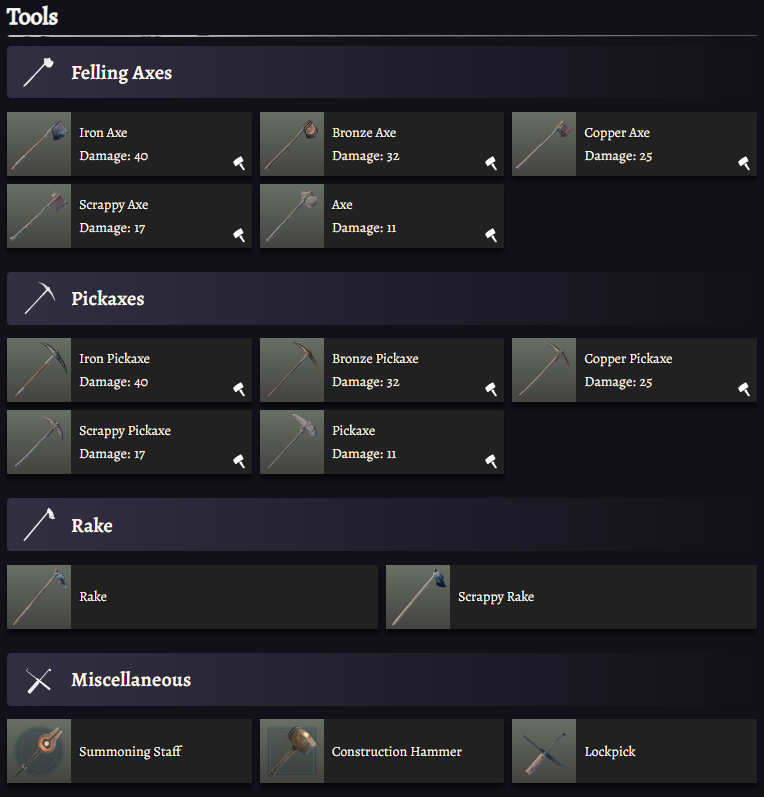Click the Scrappy Axe thumbnail
The height and width of the screenshot is (797, 764).
click(39, 216)
